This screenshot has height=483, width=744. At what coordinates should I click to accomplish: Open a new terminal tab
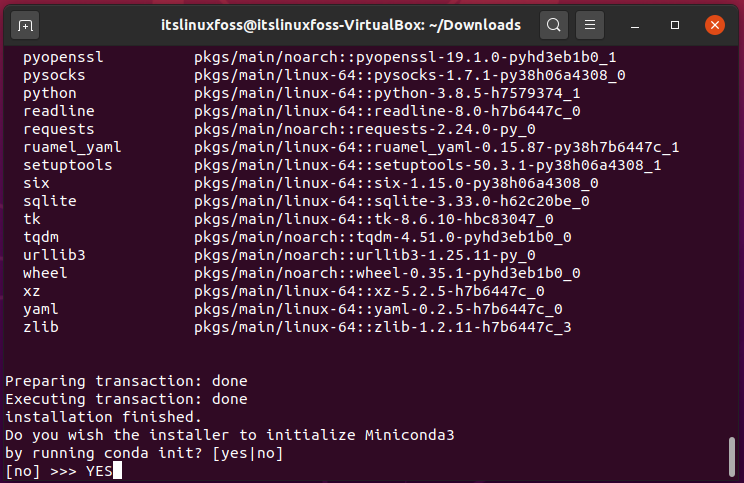[25, 25]
